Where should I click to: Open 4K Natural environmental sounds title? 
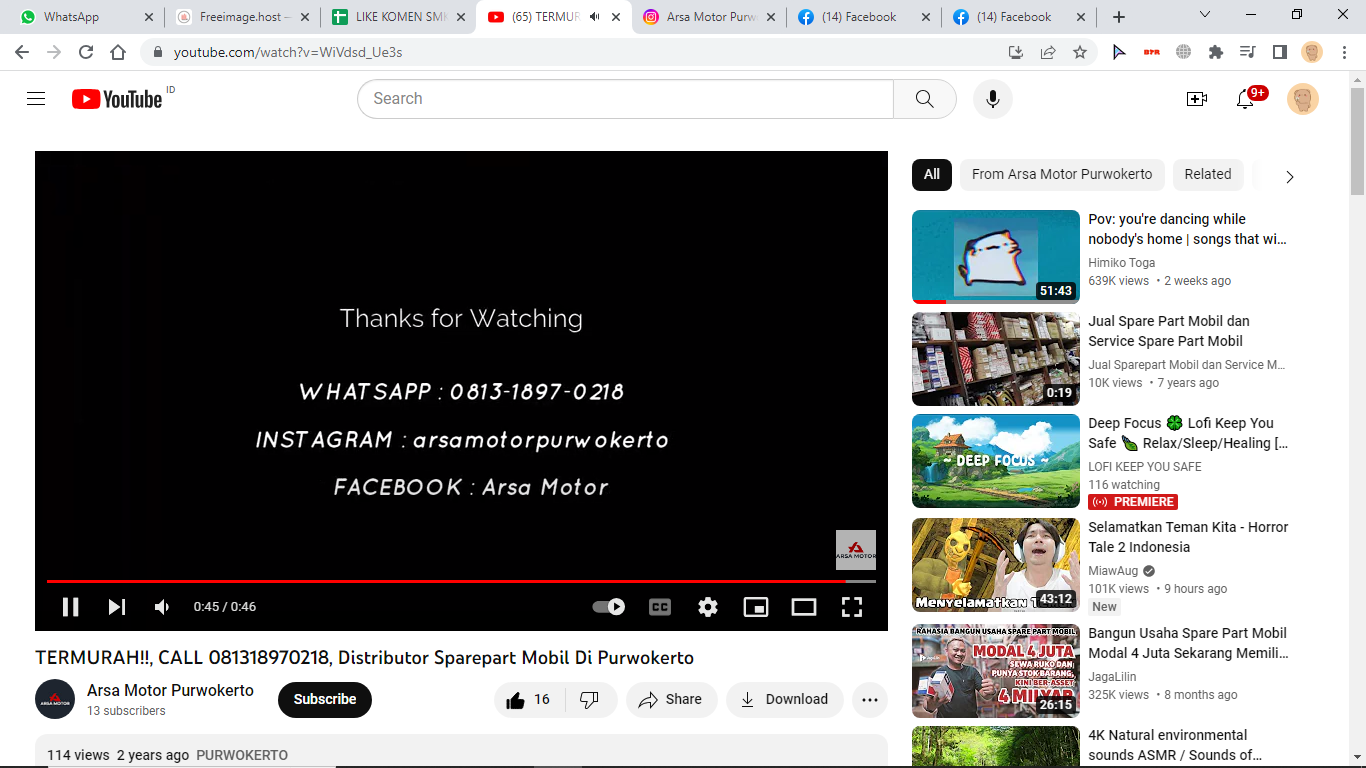click(x=1175, y=745)
